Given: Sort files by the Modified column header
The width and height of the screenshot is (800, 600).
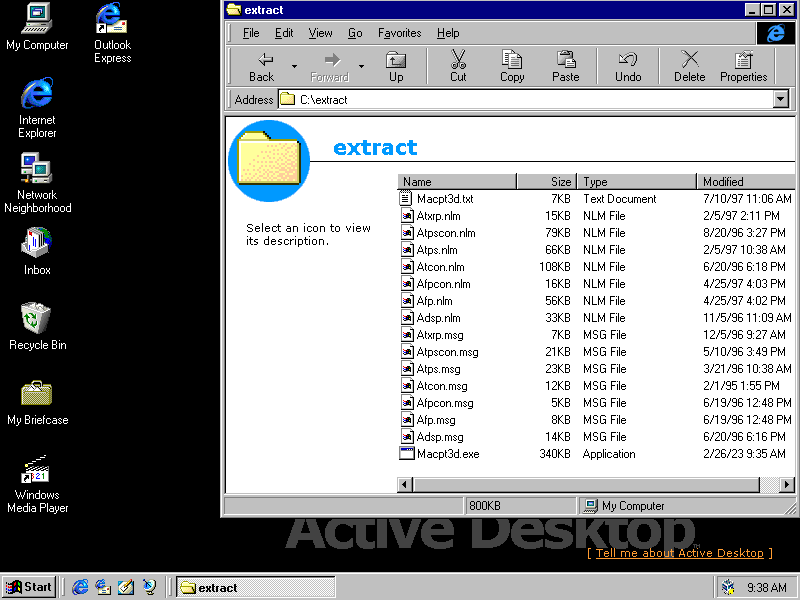Looking at the screenshot, I should [745, 182].
